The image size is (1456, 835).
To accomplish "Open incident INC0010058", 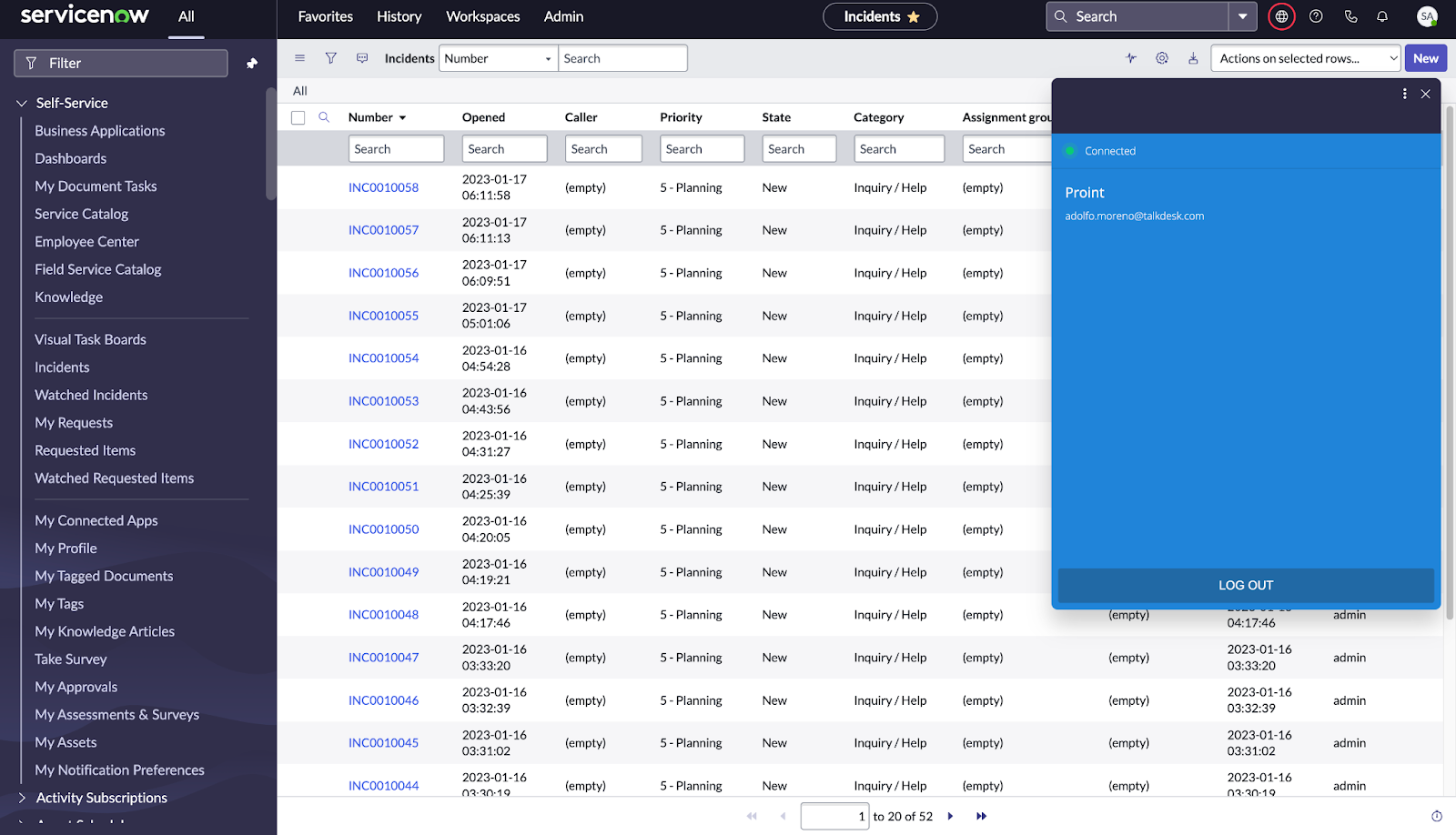I will point(383,187).
